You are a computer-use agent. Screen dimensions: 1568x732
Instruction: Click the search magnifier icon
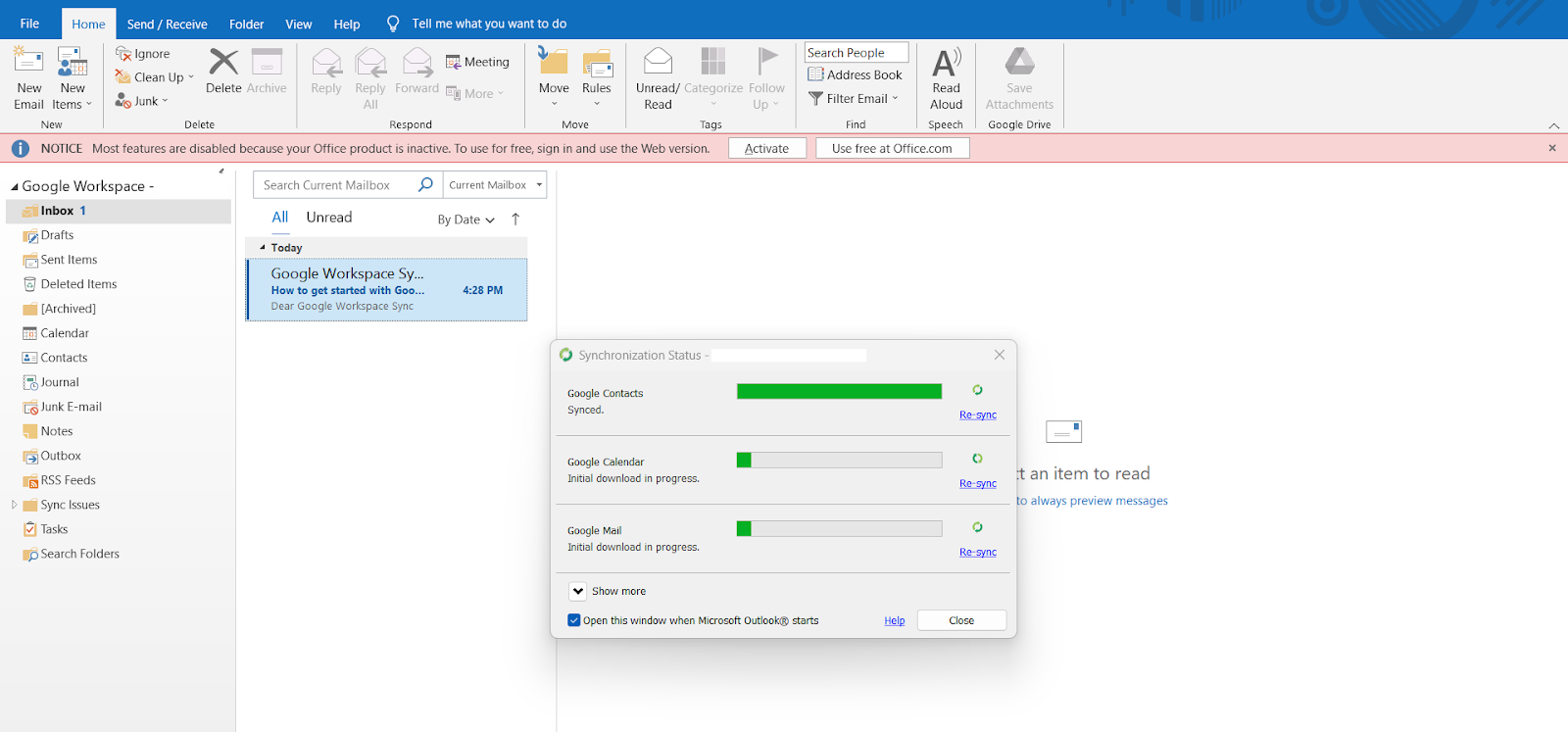coord(425,184)
